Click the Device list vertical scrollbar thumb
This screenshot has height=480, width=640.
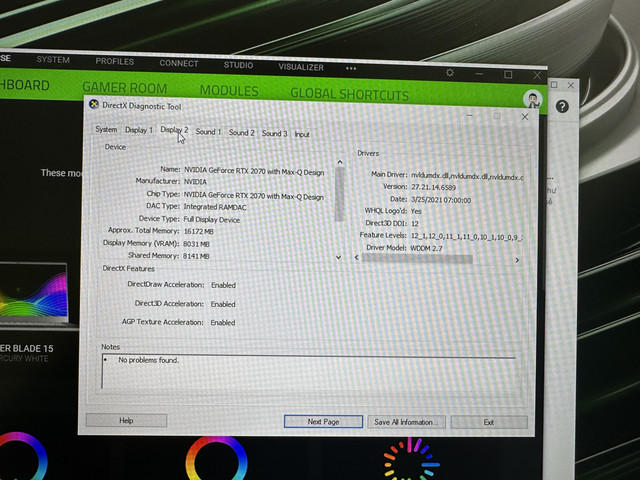[x=339, y=194]
